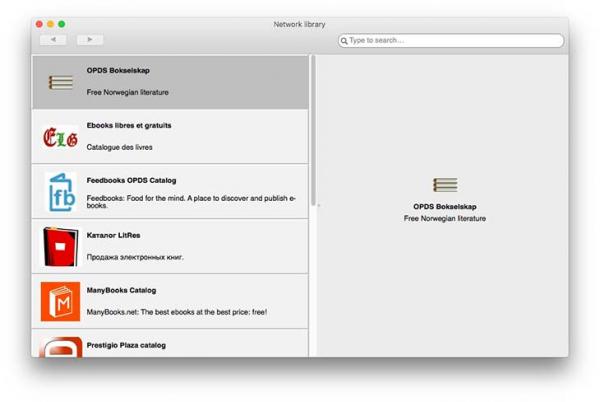600x402 pixels.
Task: Click the Type to search field
Action: pos(451,41)
